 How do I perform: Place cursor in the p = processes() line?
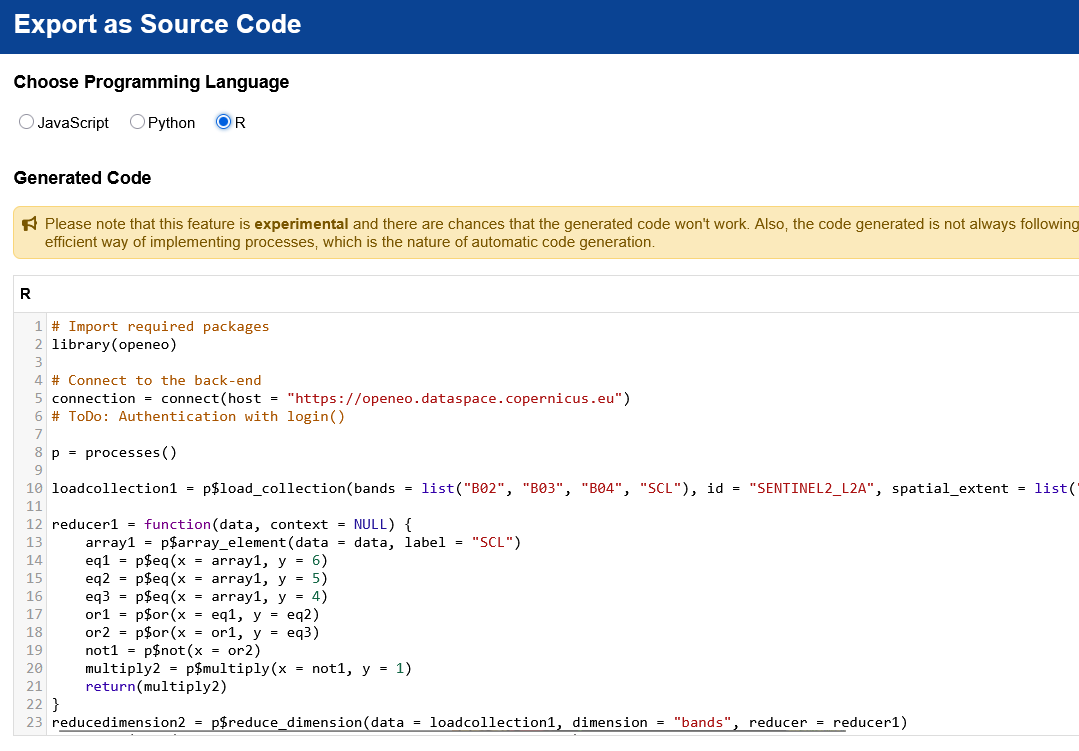coord(114,452)
